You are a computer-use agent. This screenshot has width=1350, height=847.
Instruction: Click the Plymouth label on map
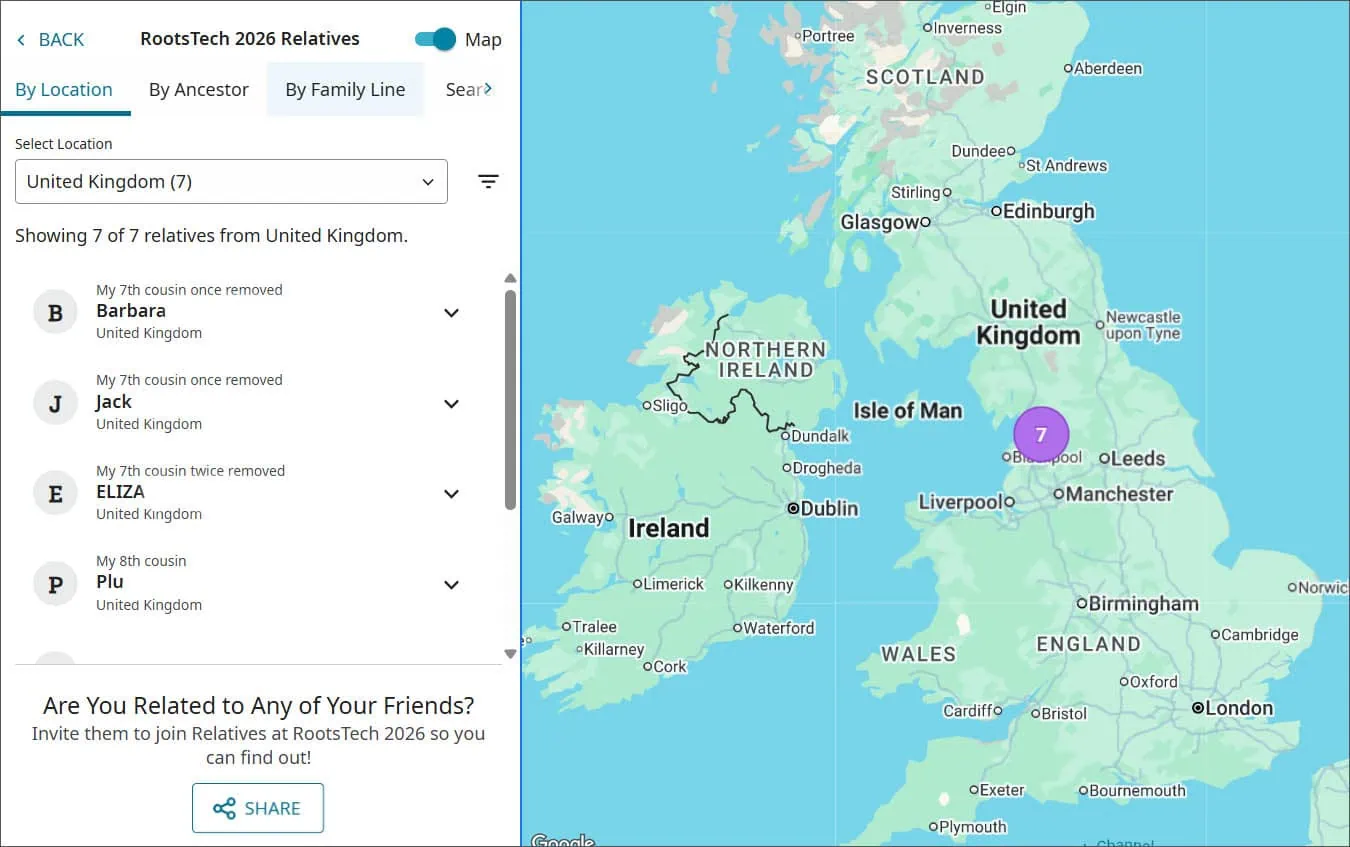[973, 827]
